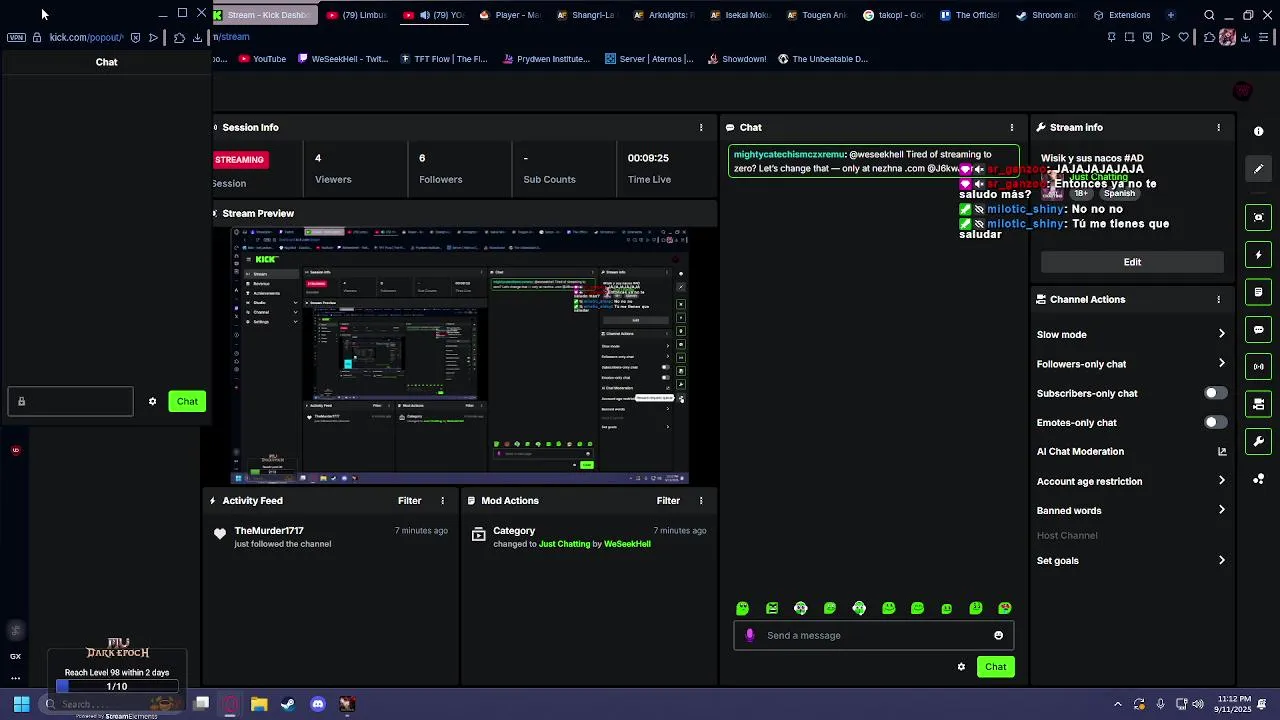
Task: Toggle the wrench stream info widget icon
Action: tap(1258, 441)
